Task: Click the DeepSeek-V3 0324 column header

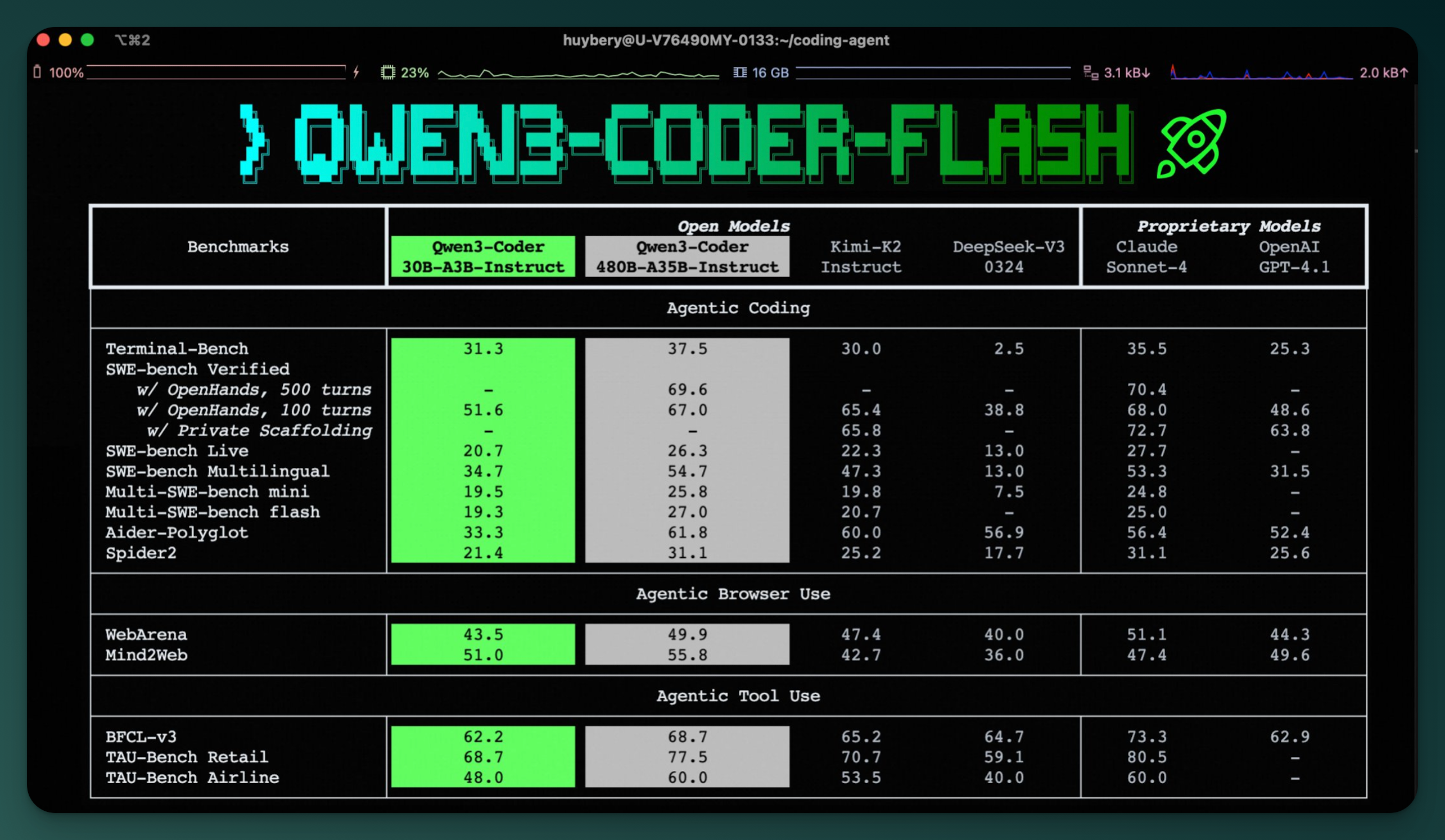Action: point(1008,256)
